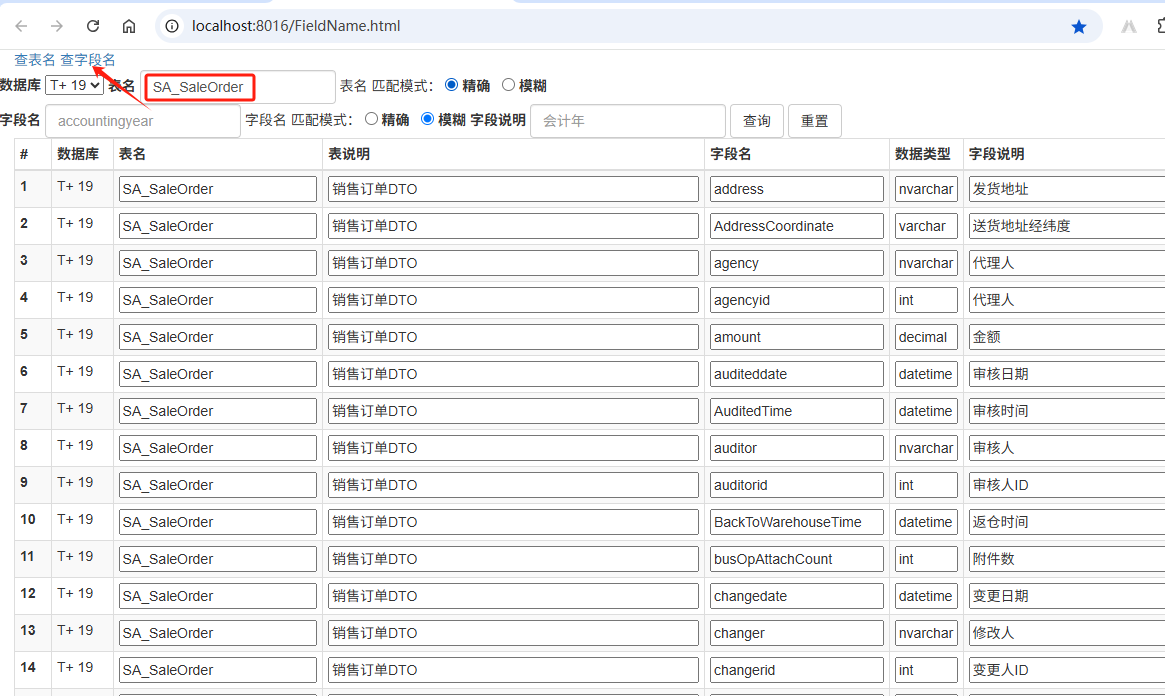The width and height of the screenshot is (1165, 696).
Task: View site information icon in address bar
Action: 172,26
